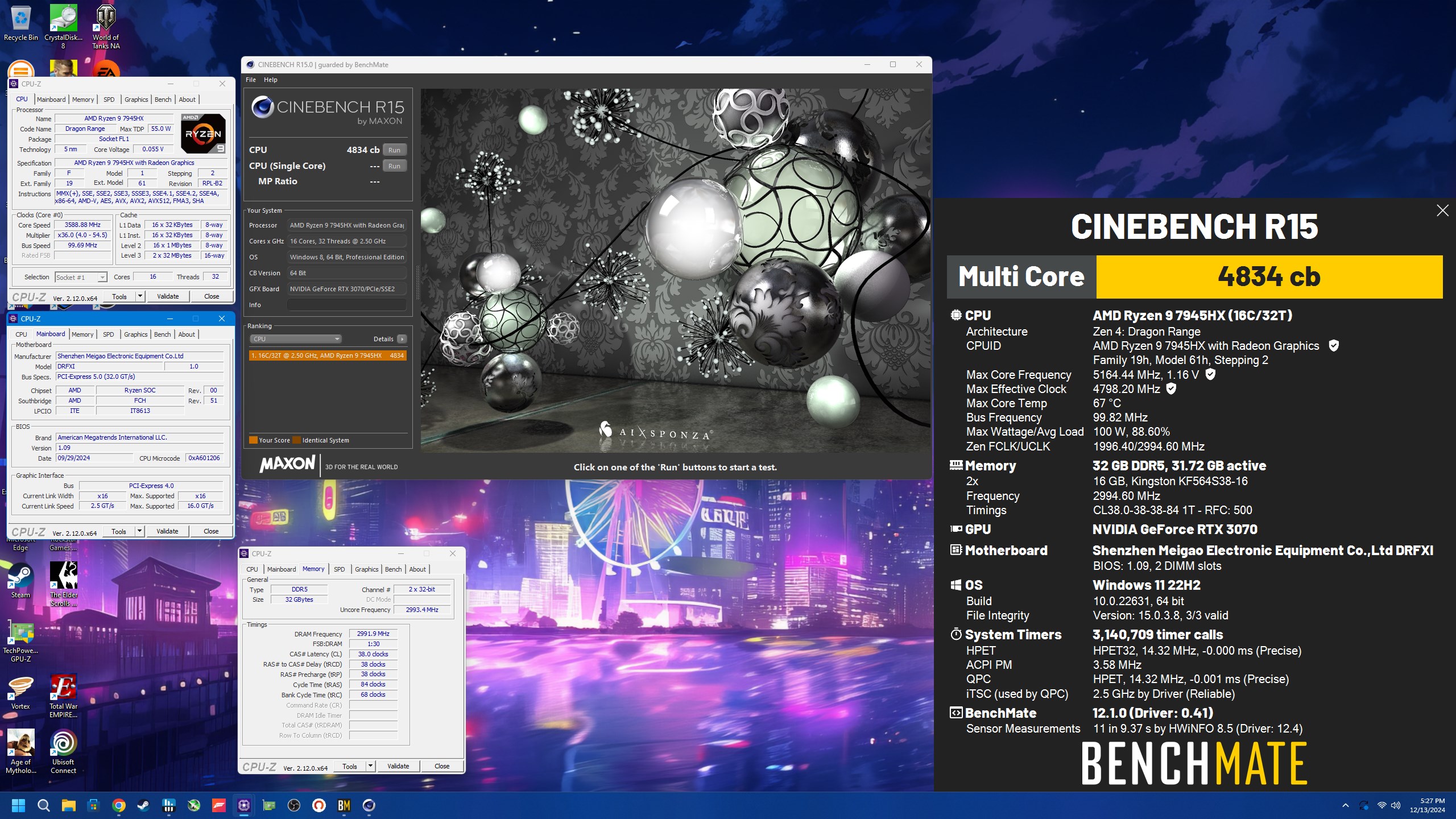Open the Cinebench Ranking CPU dropdown
Viewport: 1456px width, 819px height.
point(295,339)
